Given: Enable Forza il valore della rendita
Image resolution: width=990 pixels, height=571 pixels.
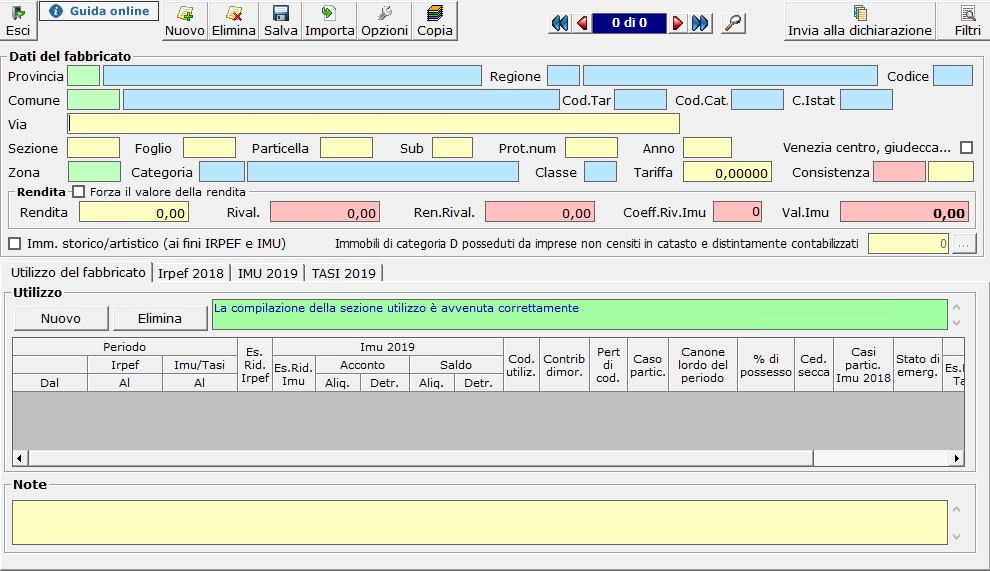Looking at the screenshot, I should point(78,191).
